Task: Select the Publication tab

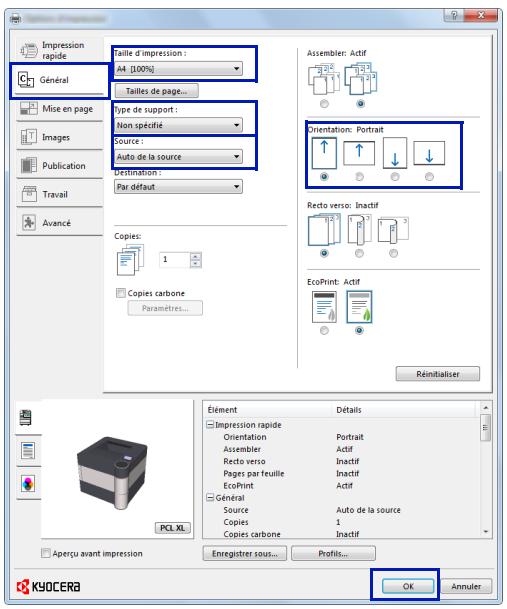Action: pyautogui.click(x=59, y=166)
